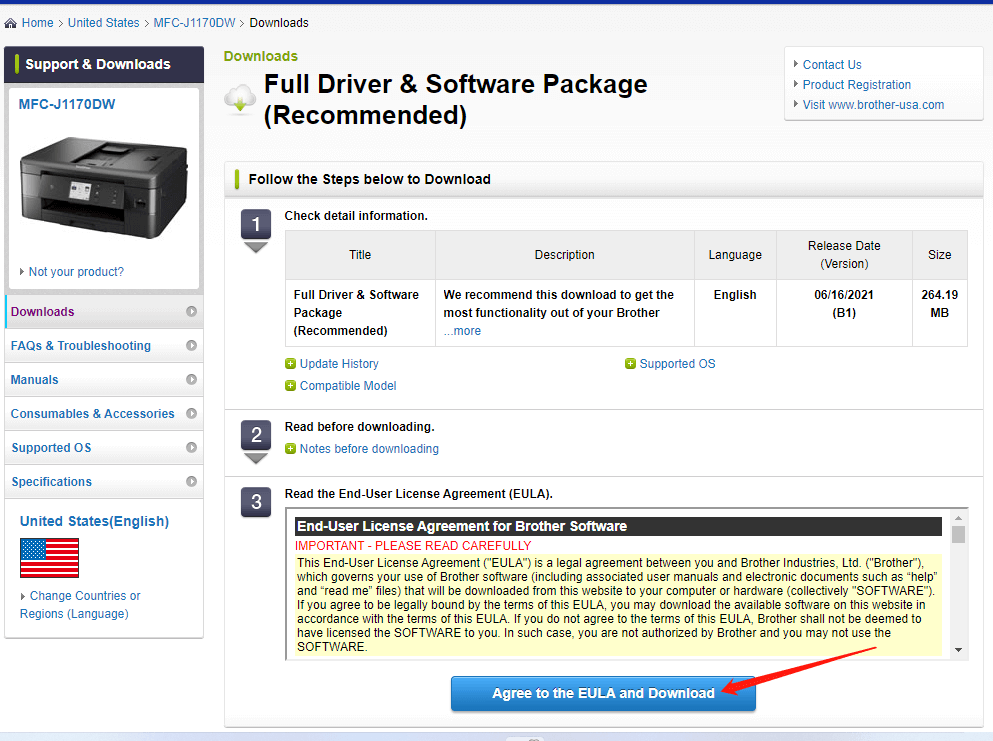
Task: Click the MFC-J1170DW printer image
Action: 104,188
